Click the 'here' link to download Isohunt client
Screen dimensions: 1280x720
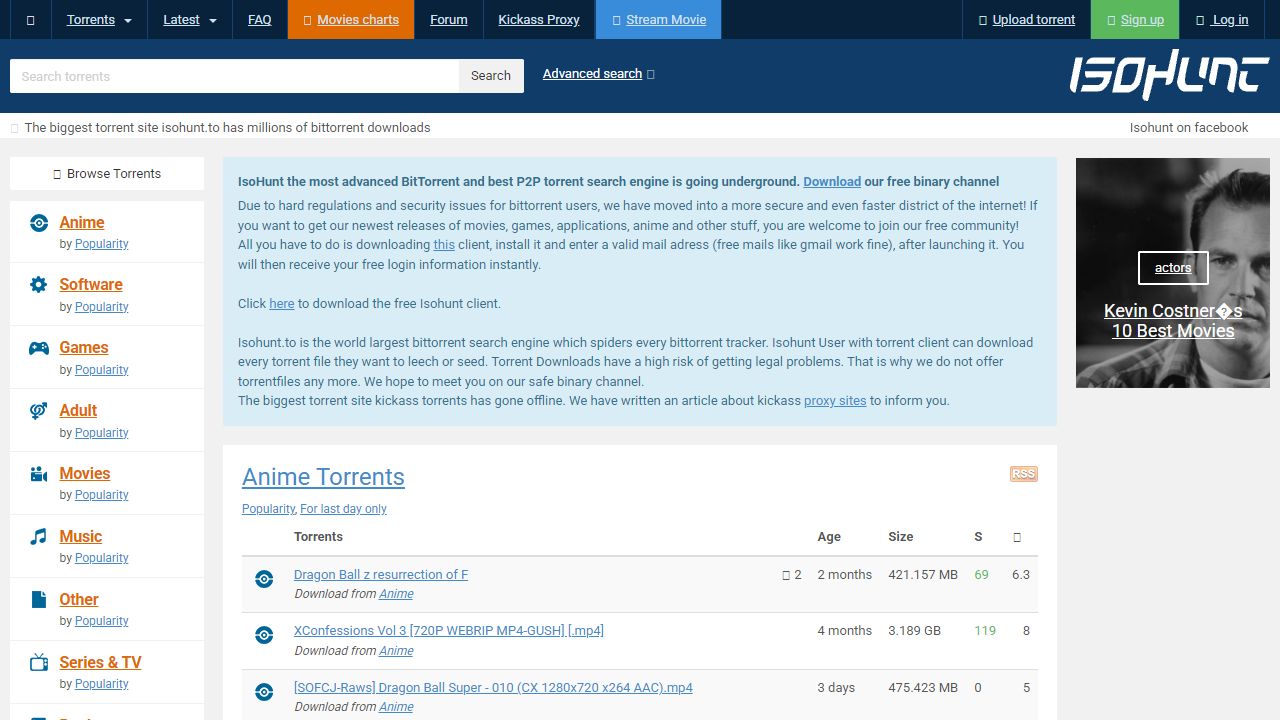pos(282,304)
